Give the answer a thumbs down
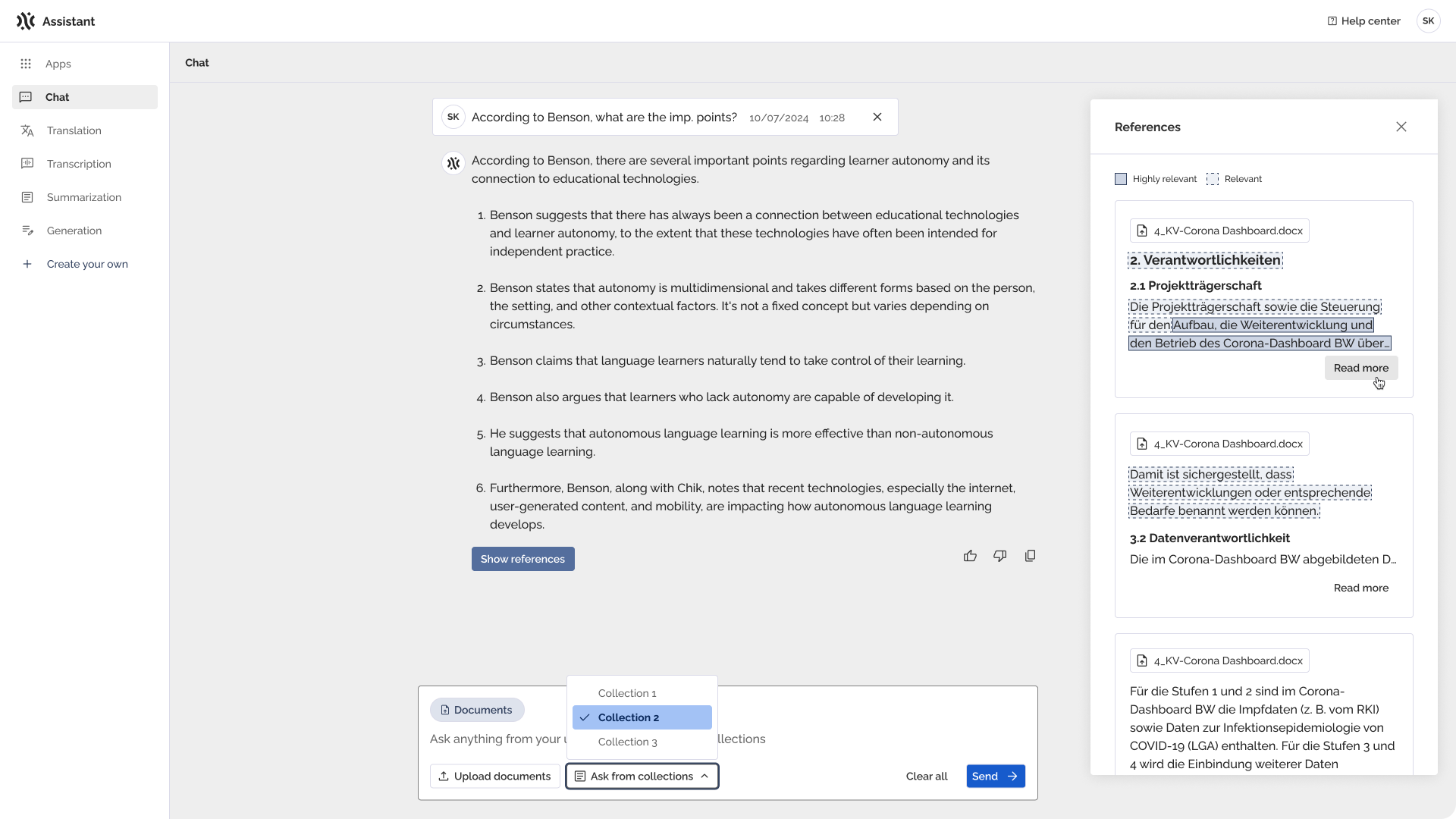 tap(999, 556)
